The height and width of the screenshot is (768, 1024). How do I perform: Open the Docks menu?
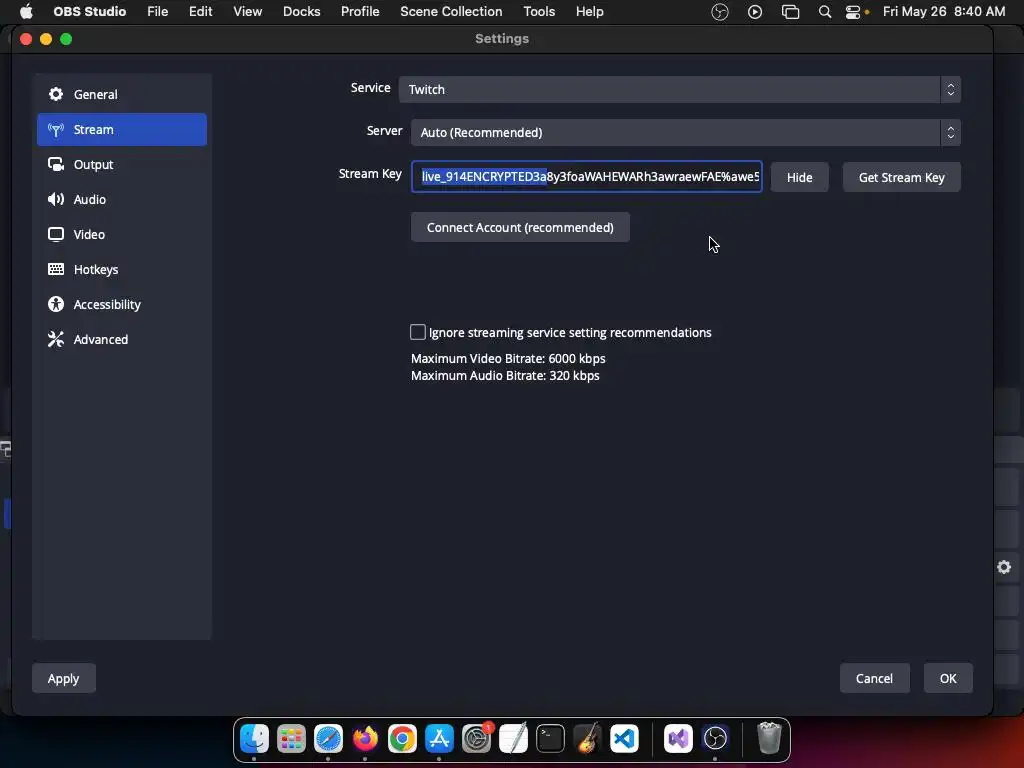click(x=301, y=12)
